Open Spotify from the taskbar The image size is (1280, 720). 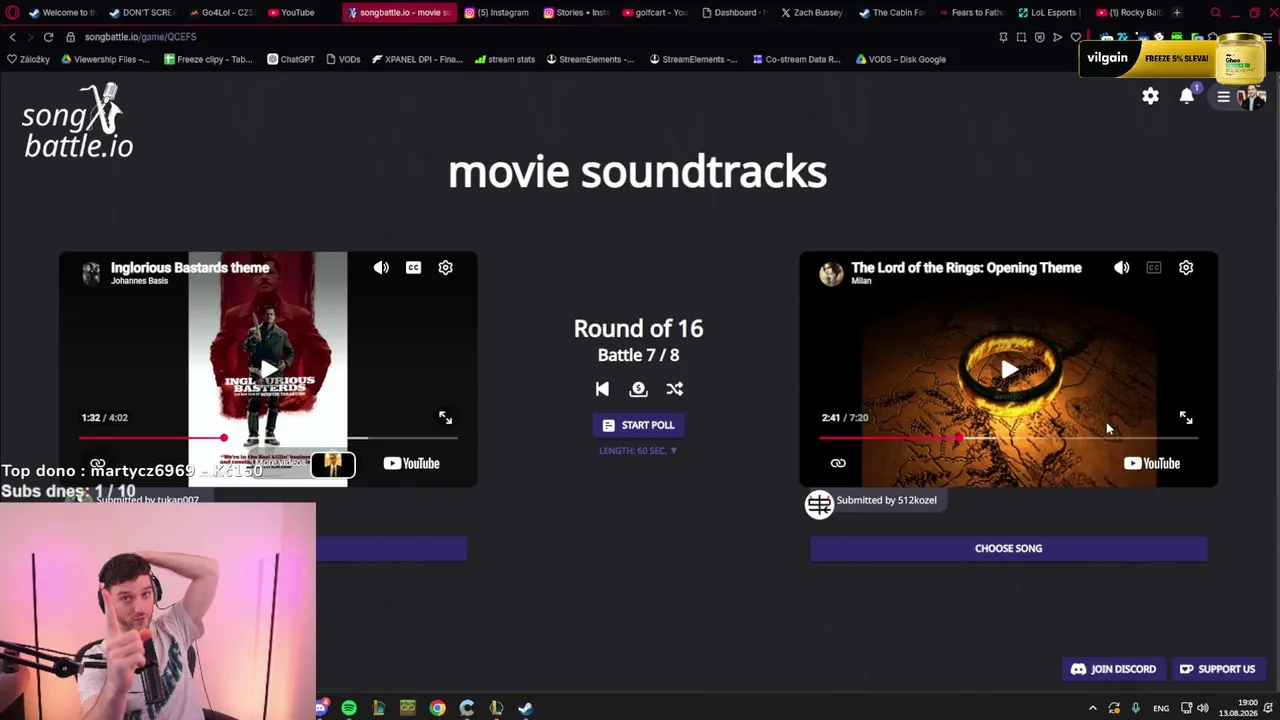tap(349, 708)
